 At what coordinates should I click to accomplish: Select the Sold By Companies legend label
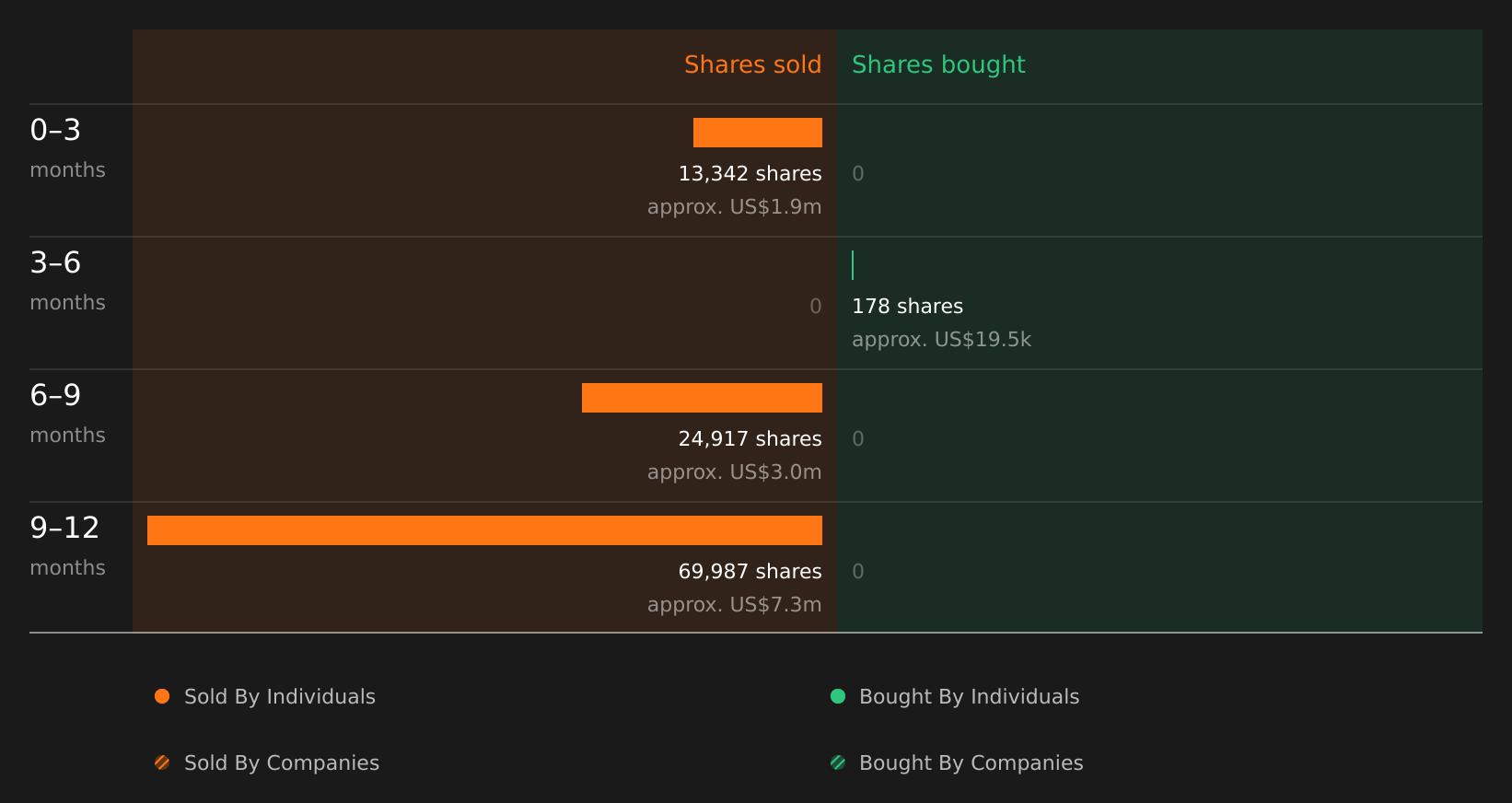coord(282,763)
